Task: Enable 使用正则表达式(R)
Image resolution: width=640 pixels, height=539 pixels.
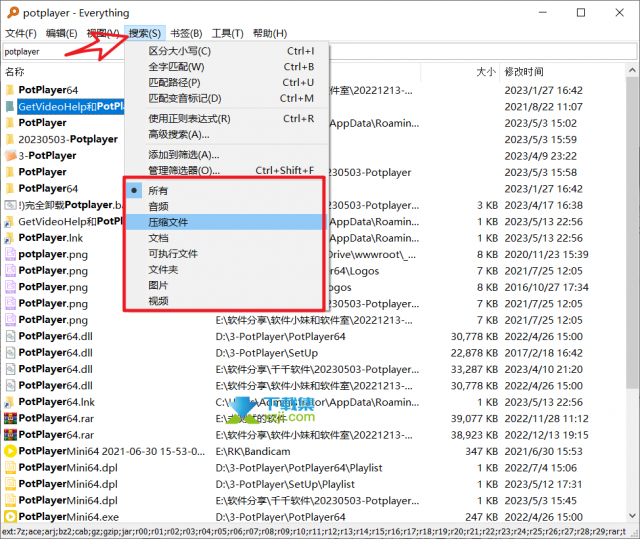Action: point(227,119)
